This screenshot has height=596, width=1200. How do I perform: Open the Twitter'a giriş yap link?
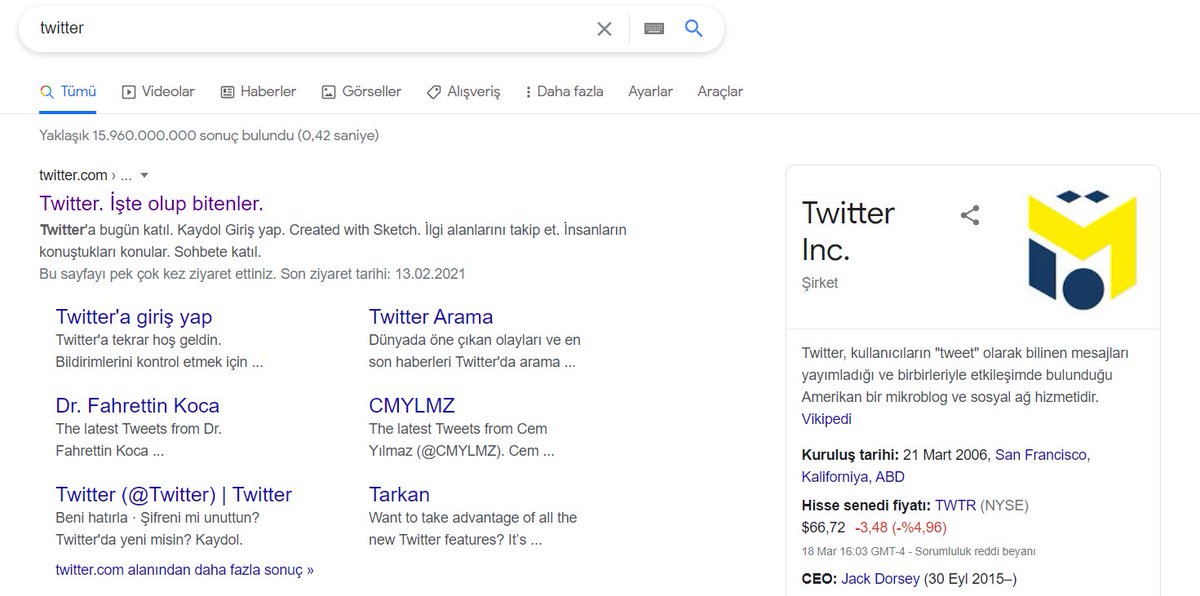(134, 317)
